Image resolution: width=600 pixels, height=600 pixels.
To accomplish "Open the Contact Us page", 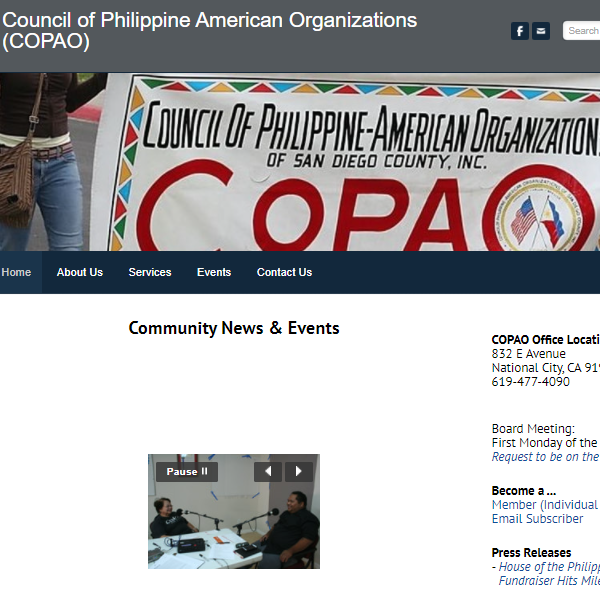I will 284,272.
